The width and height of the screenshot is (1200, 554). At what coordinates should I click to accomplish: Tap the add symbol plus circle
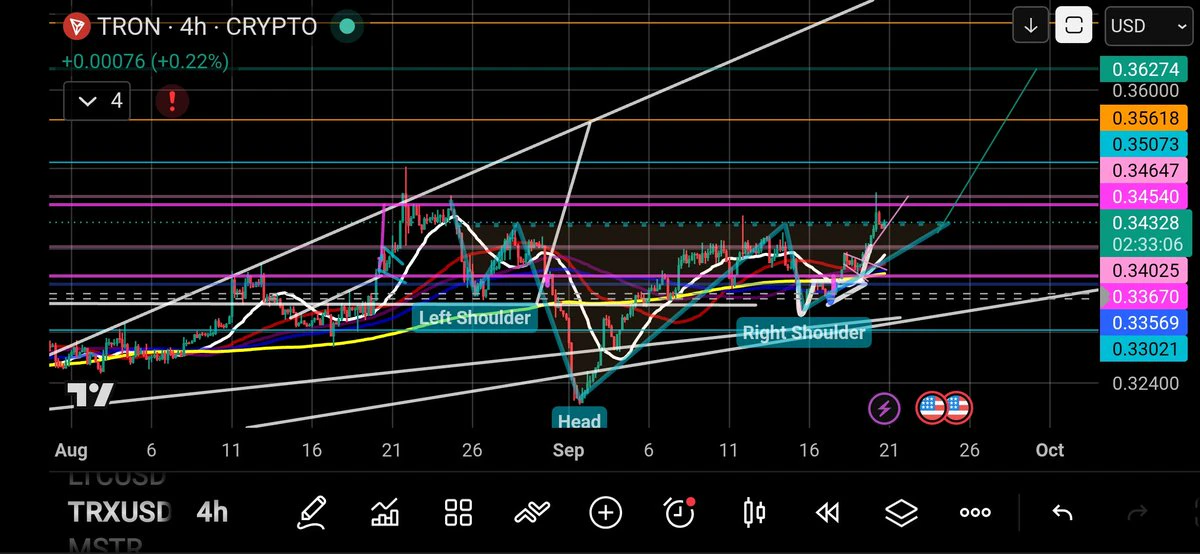[605, 513]
